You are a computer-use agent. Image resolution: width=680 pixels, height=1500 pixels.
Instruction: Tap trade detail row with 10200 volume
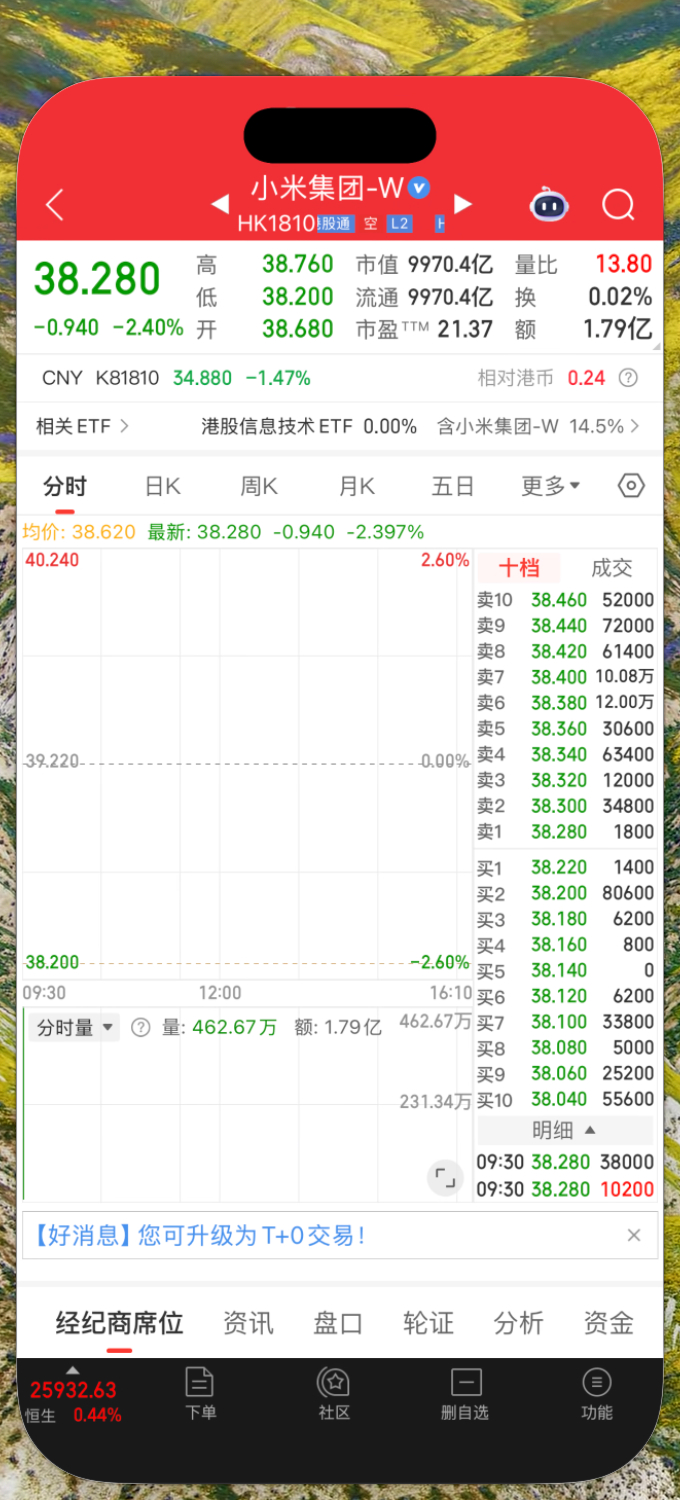tap(565, 1189)
